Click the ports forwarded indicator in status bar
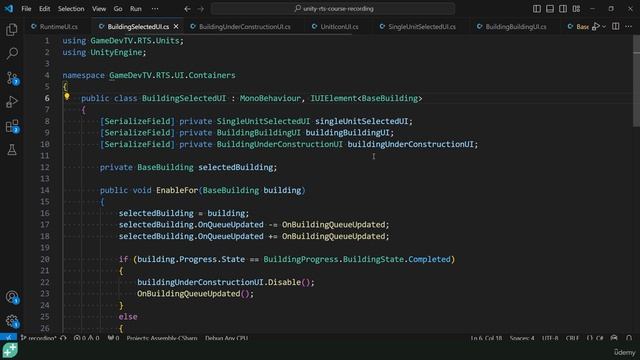640x360 pixels. pyautogui.click(x=113, y=338)
